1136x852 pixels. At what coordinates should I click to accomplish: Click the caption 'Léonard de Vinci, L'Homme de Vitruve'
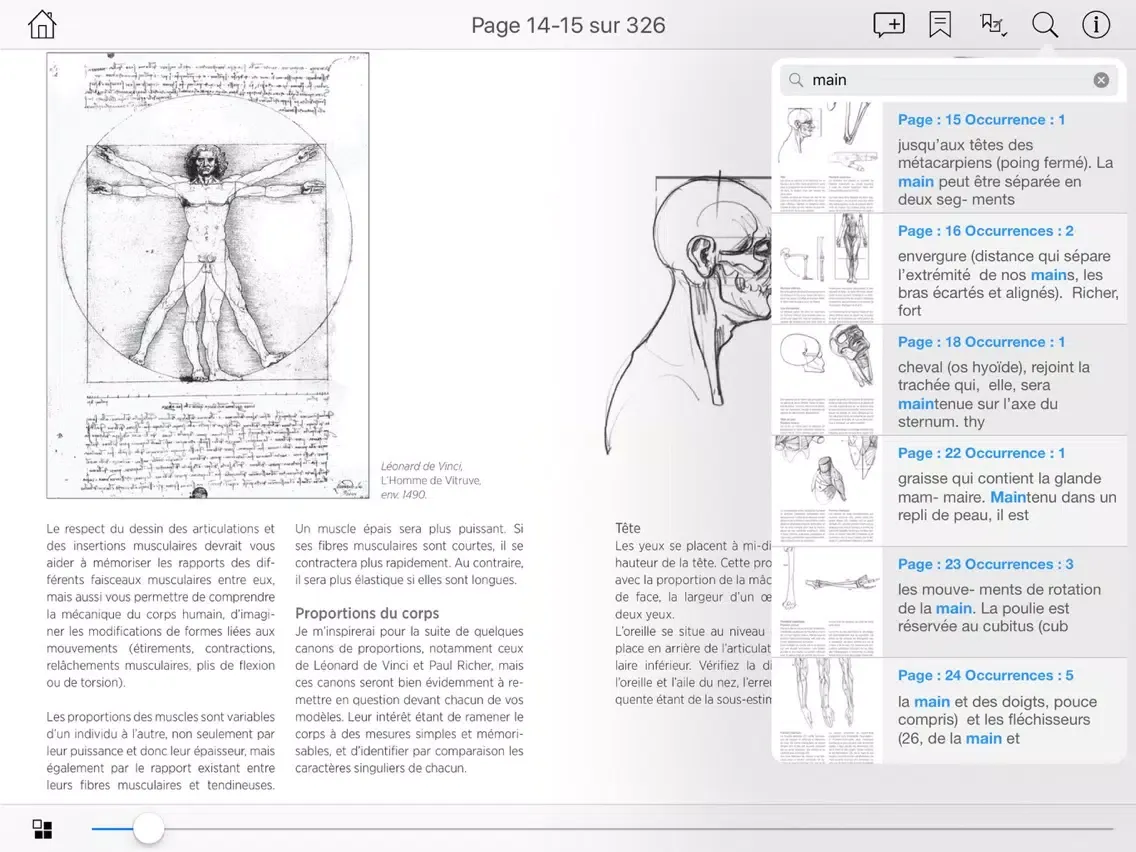[x=430, y=473]
